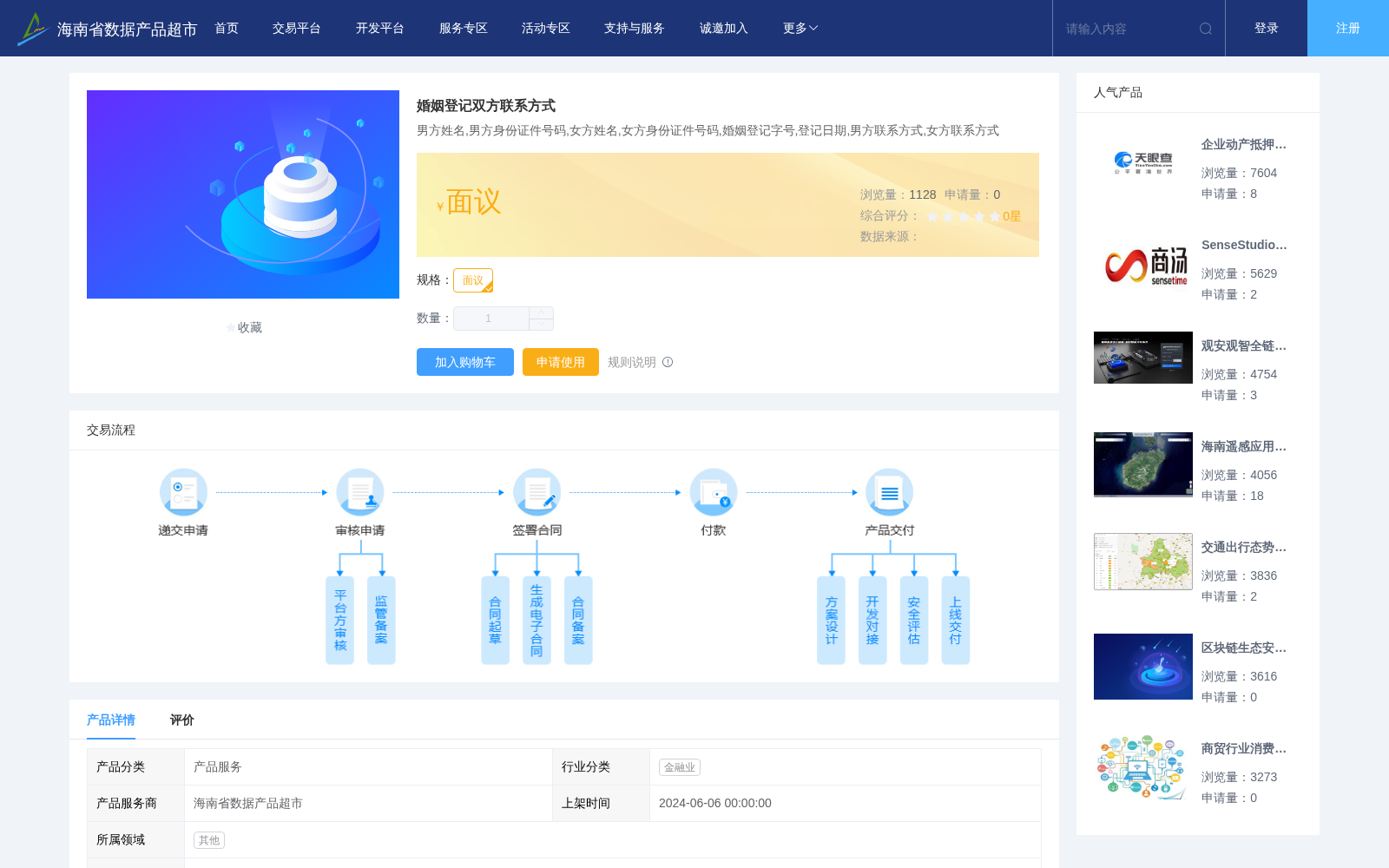Open 诚邀加入 menu item
1389x868 pixels.
(724, 29)
